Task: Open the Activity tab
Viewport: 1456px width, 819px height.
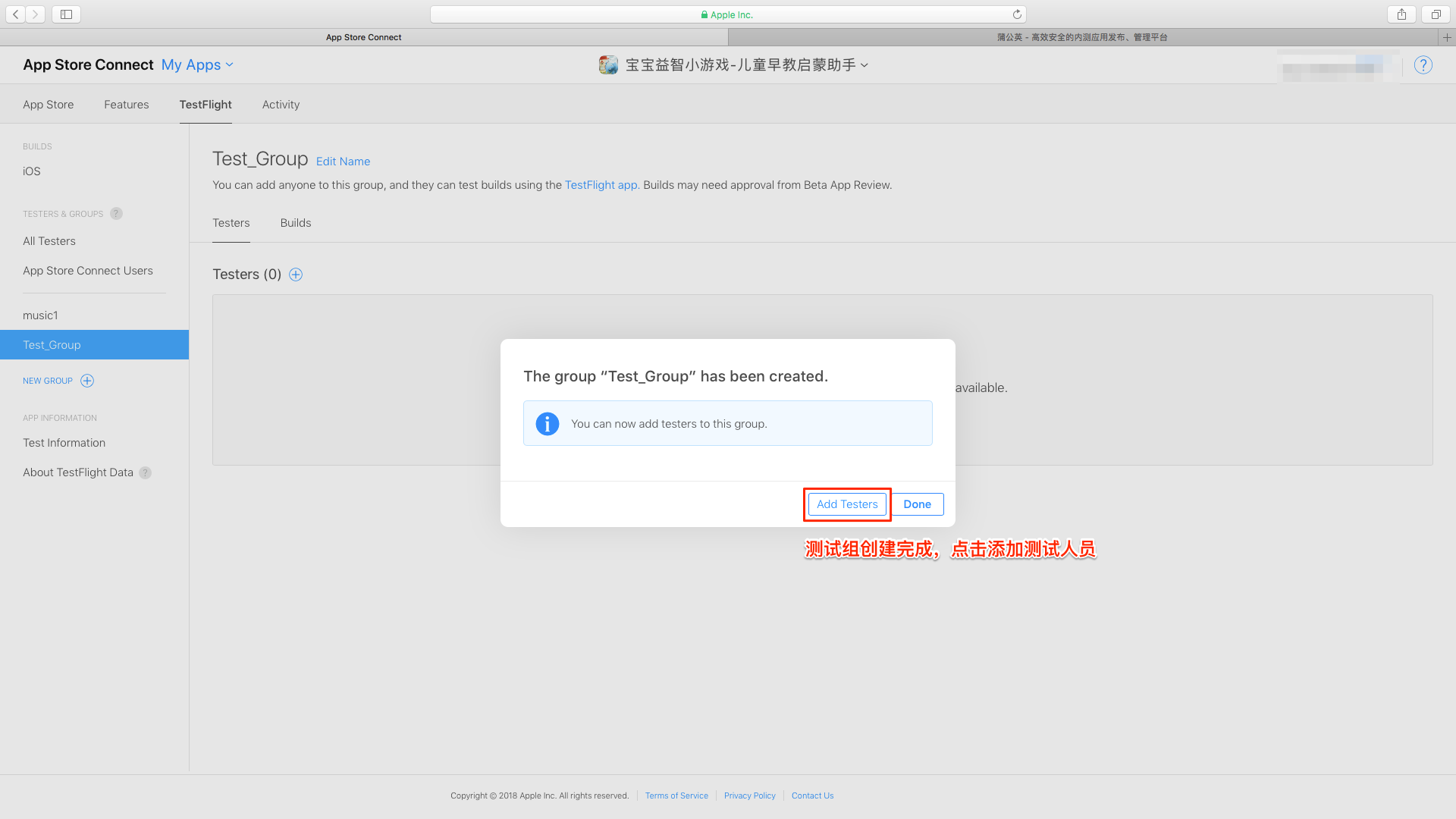Action: (x=281, y=105)
